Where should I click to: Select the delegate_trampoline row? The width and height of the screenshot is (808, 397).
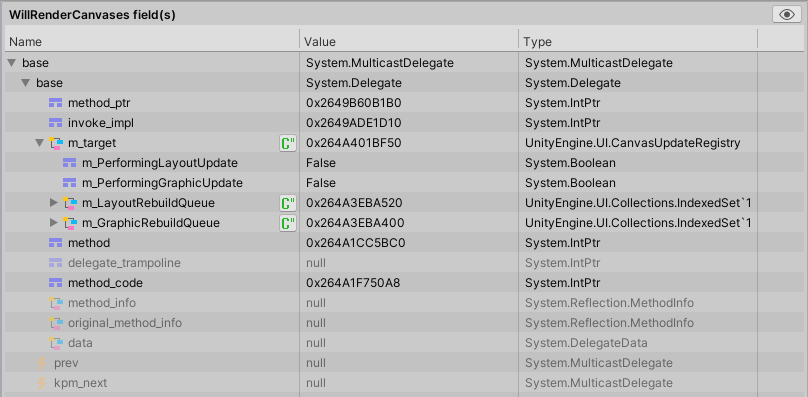404,263
